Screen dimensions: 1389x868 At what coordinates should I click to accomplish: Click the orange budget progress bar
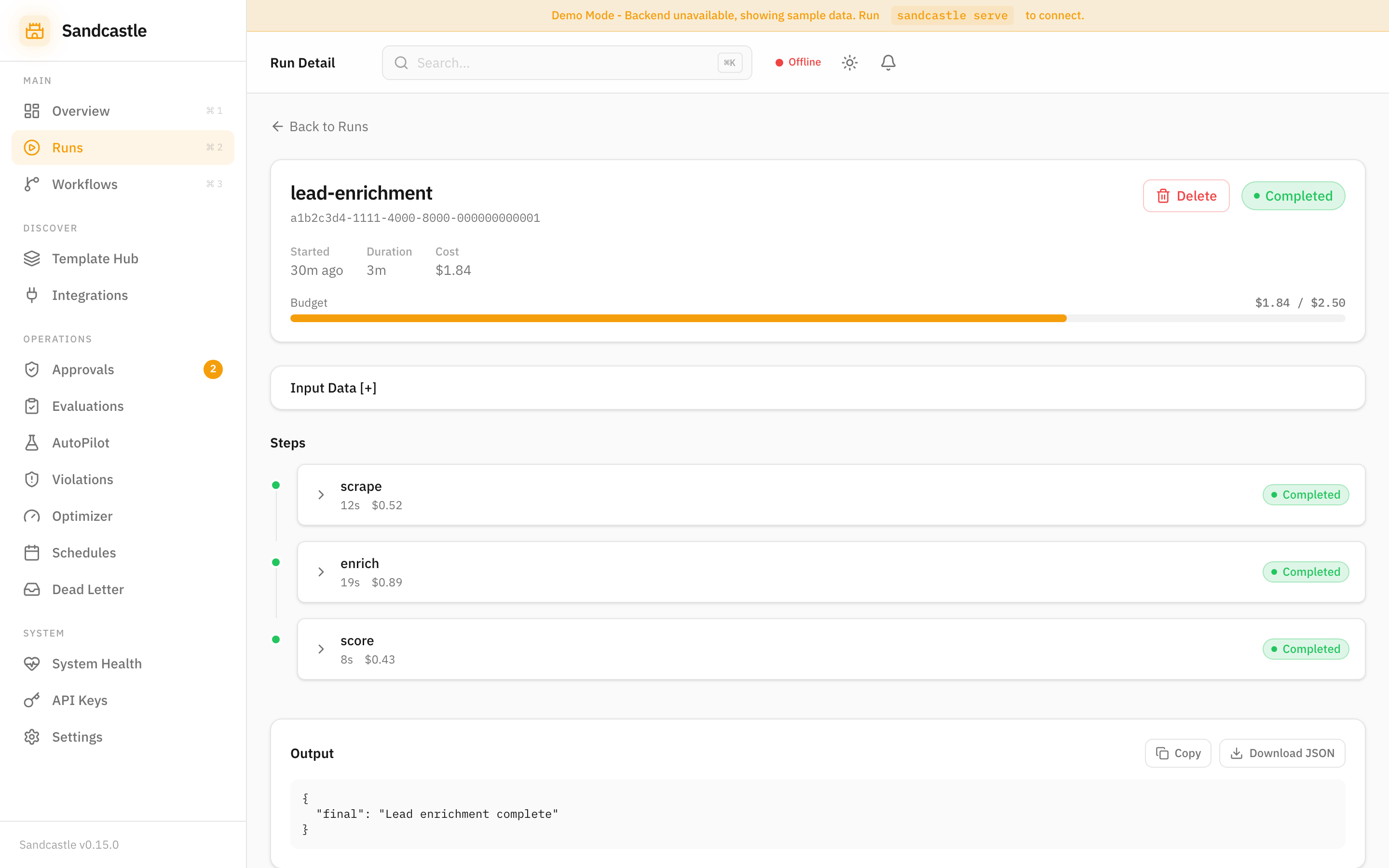(x=677, y=318)
